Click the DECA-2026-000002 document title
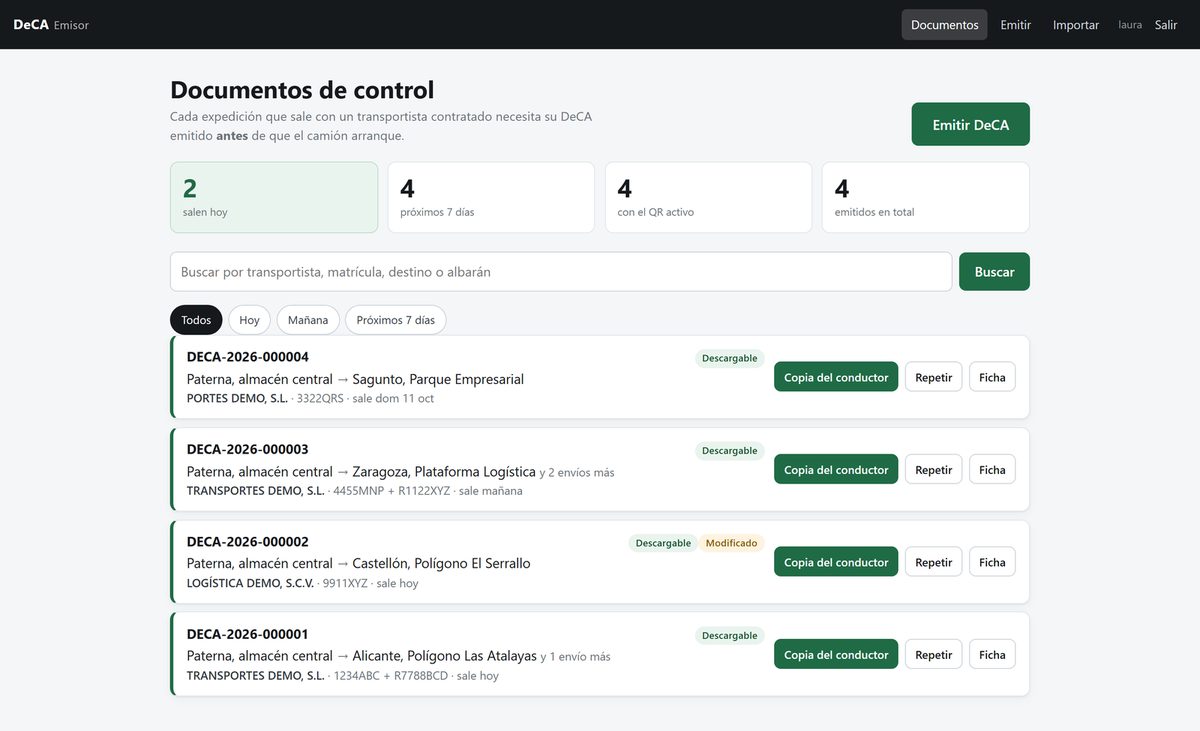The width and height of the screenshot is (1200, 731). (x=248, y=542)
